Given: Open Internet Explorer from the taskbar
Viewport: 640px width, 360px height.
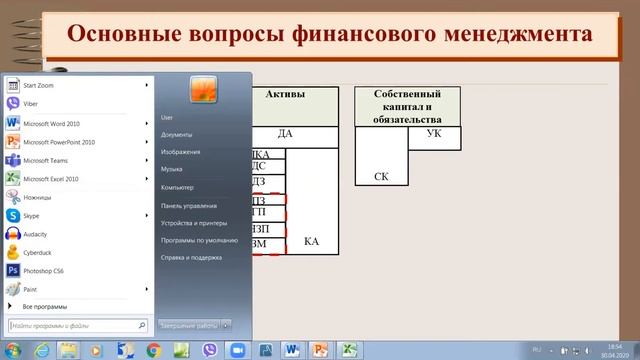Looking at the screenshot, I should tap(41, 351).
